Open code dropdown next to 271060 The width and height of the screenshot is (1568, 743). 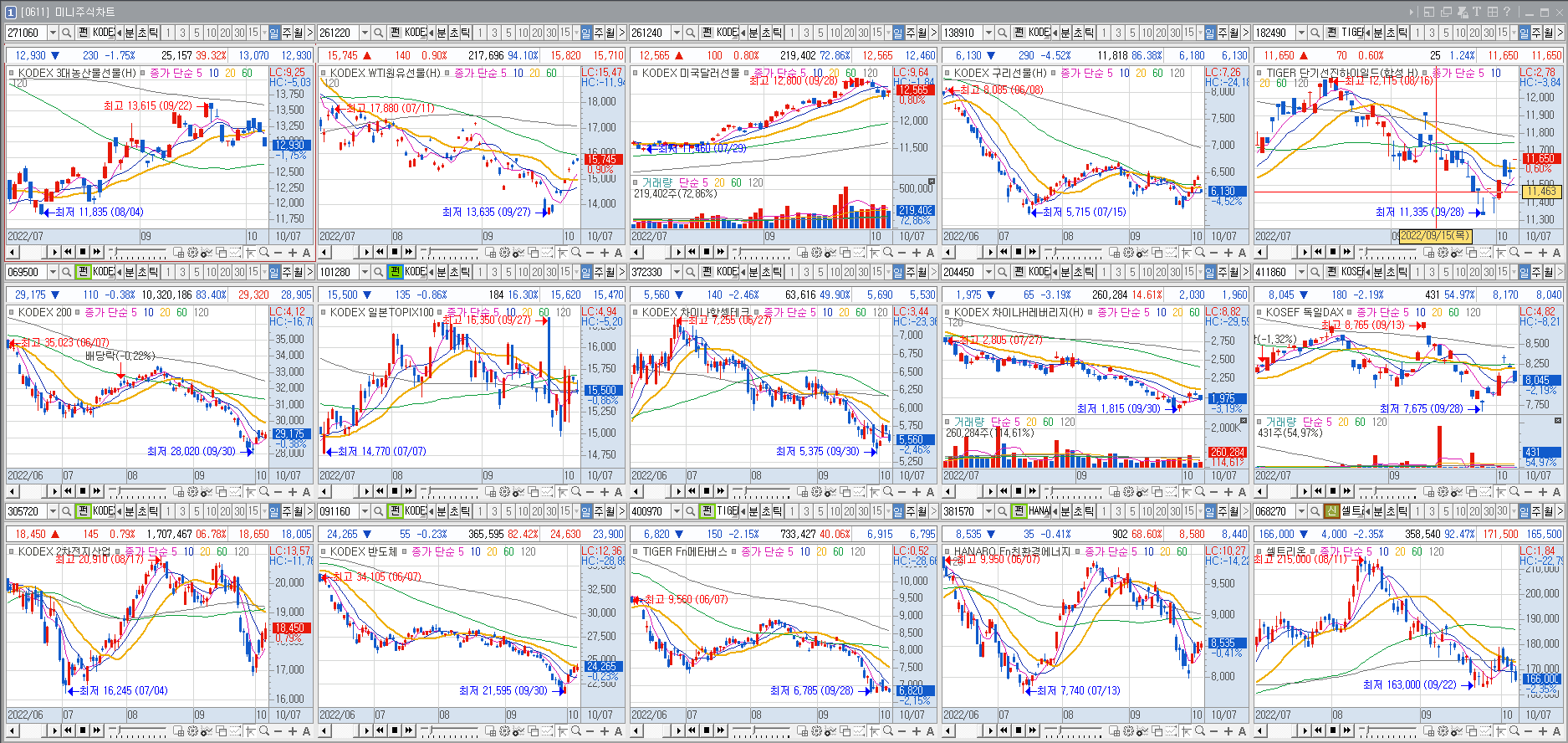point(53,33)
